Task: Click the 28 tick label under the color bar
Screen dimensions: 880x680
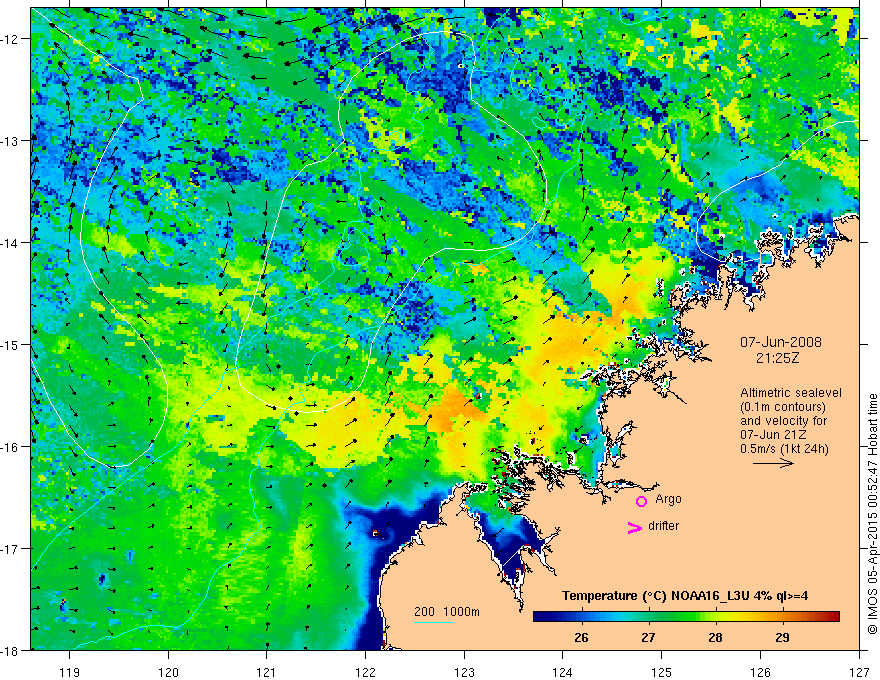Action: pos(715,637)
